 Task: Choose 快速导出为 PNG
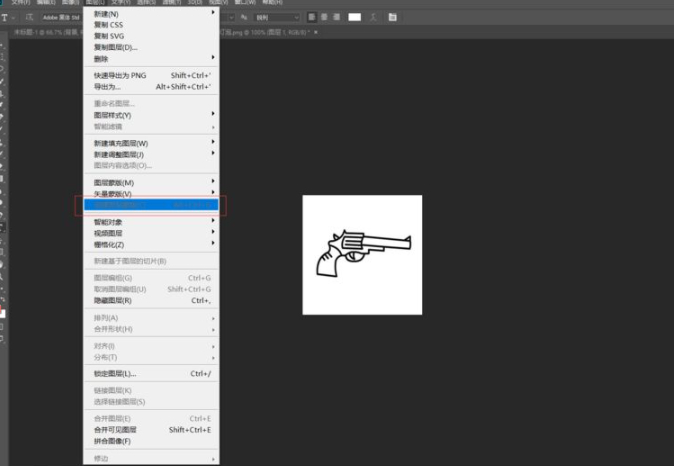pos(151,75)
